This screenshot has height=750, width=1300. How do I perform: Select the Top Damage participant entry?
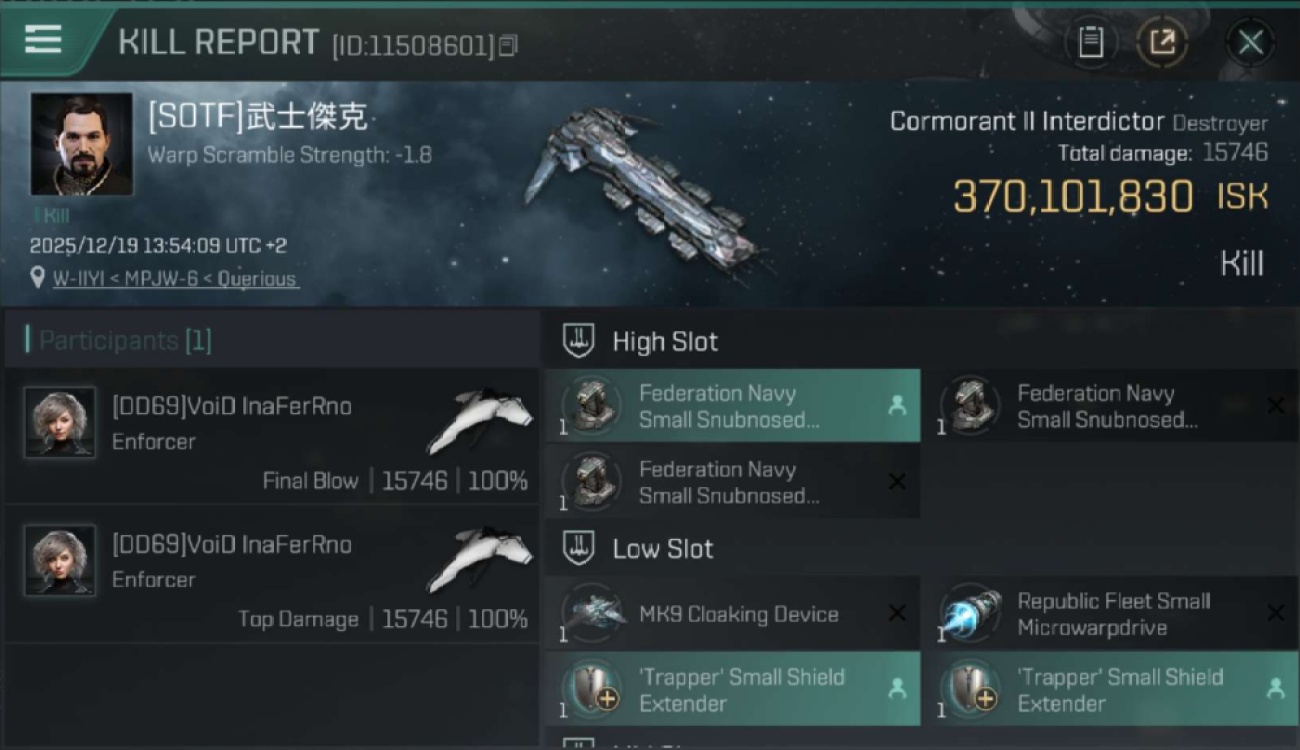pyautogui.click(x=272, y=573)
